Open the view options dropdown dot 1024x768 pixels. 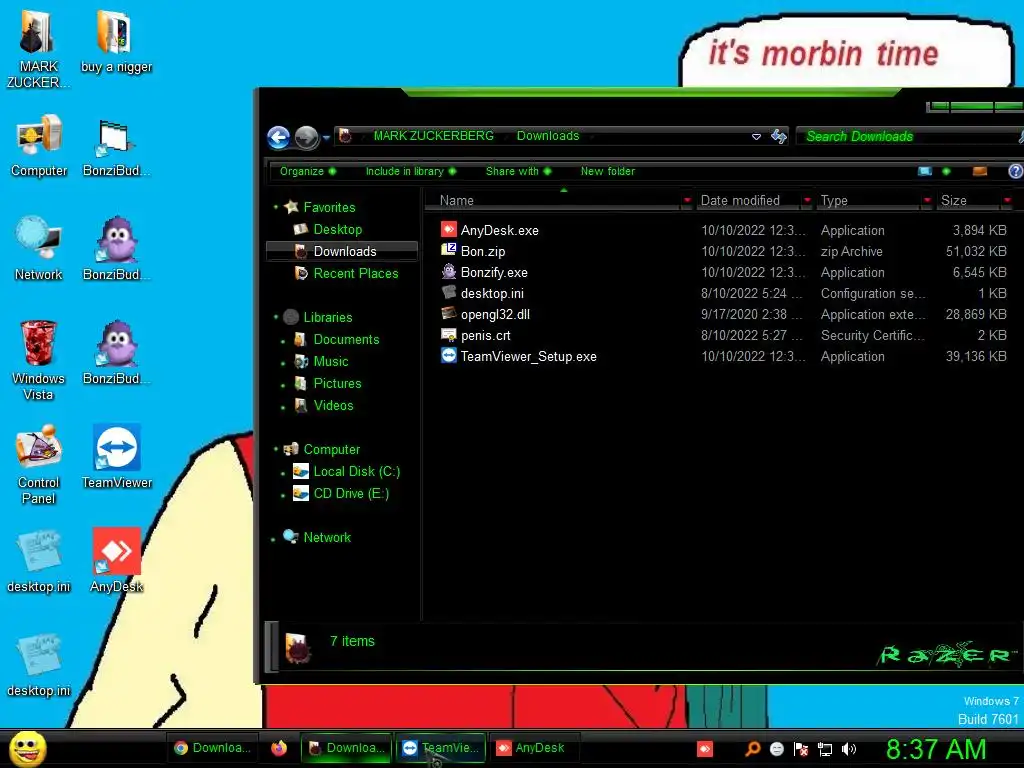946,171
